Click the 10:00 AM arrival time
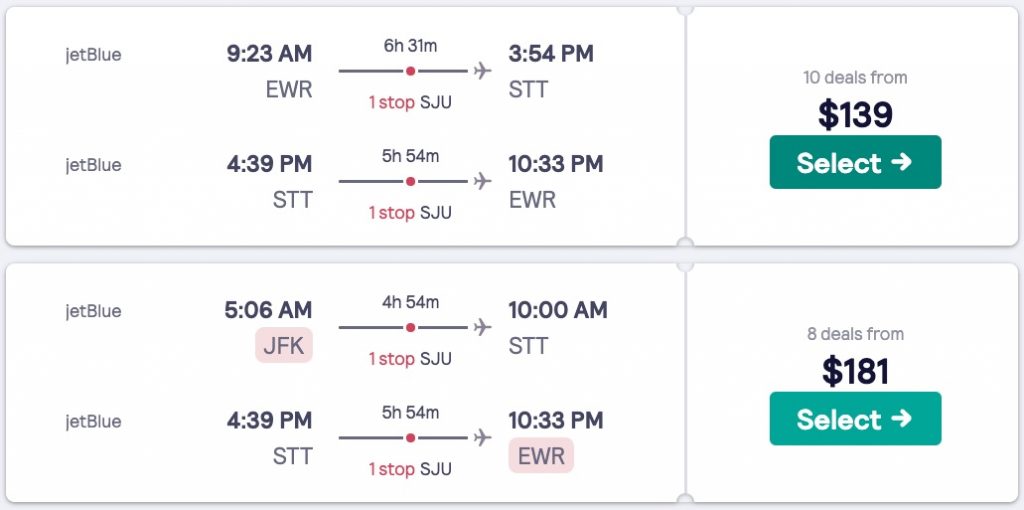Image resolution: width=1024 pixels, height=510 pixels. (557, 310)
